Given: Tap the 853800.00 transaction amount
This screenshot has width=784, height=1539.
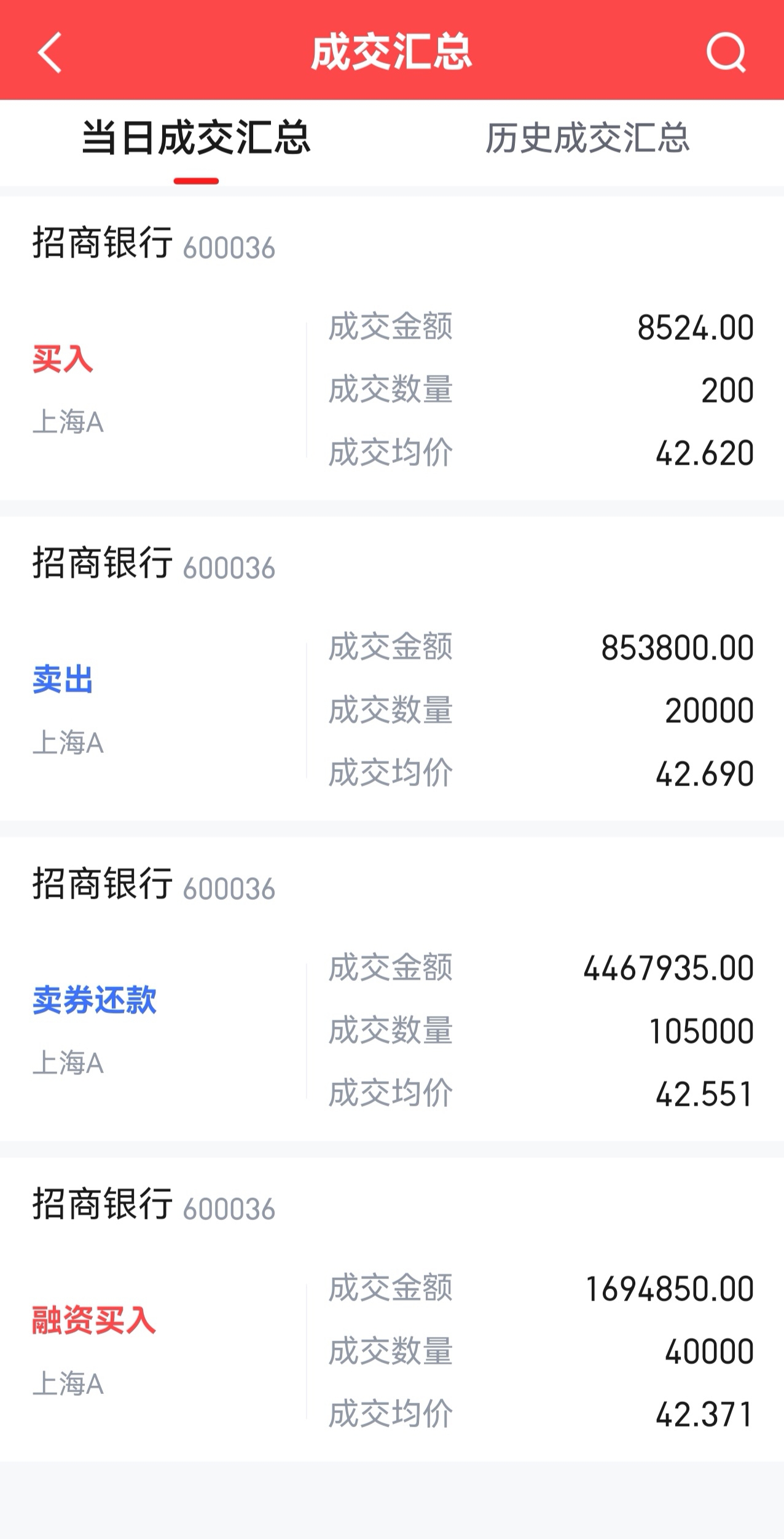Looking at the screenshot, I should tap(677, 648).
